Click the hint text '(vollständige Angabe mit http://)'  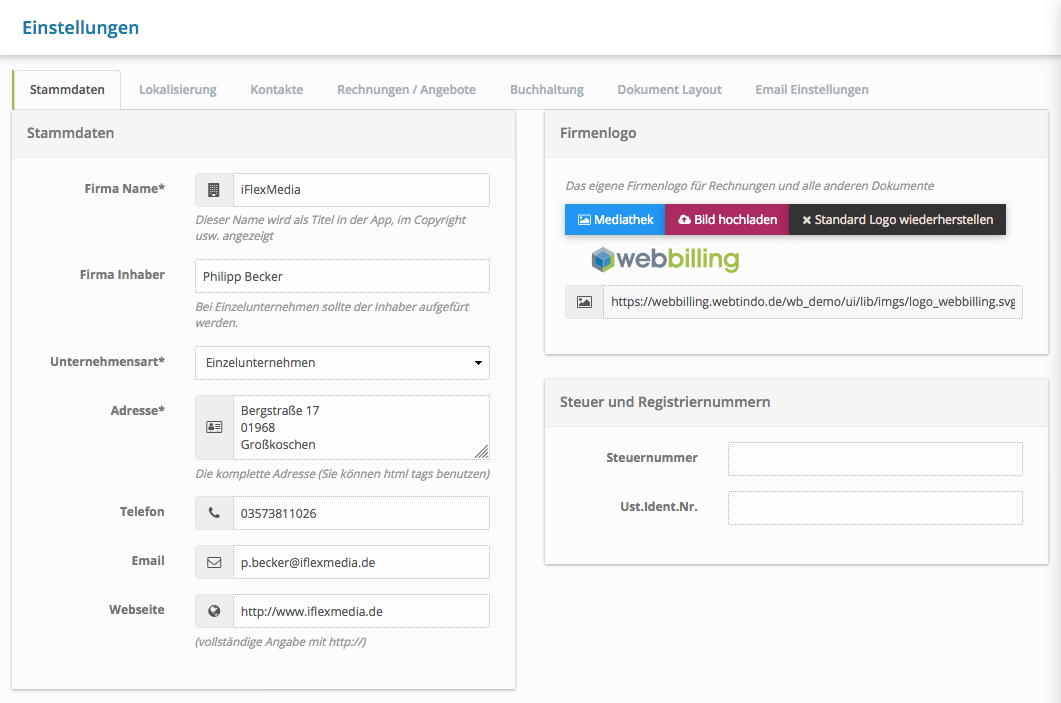pos(281,642)
